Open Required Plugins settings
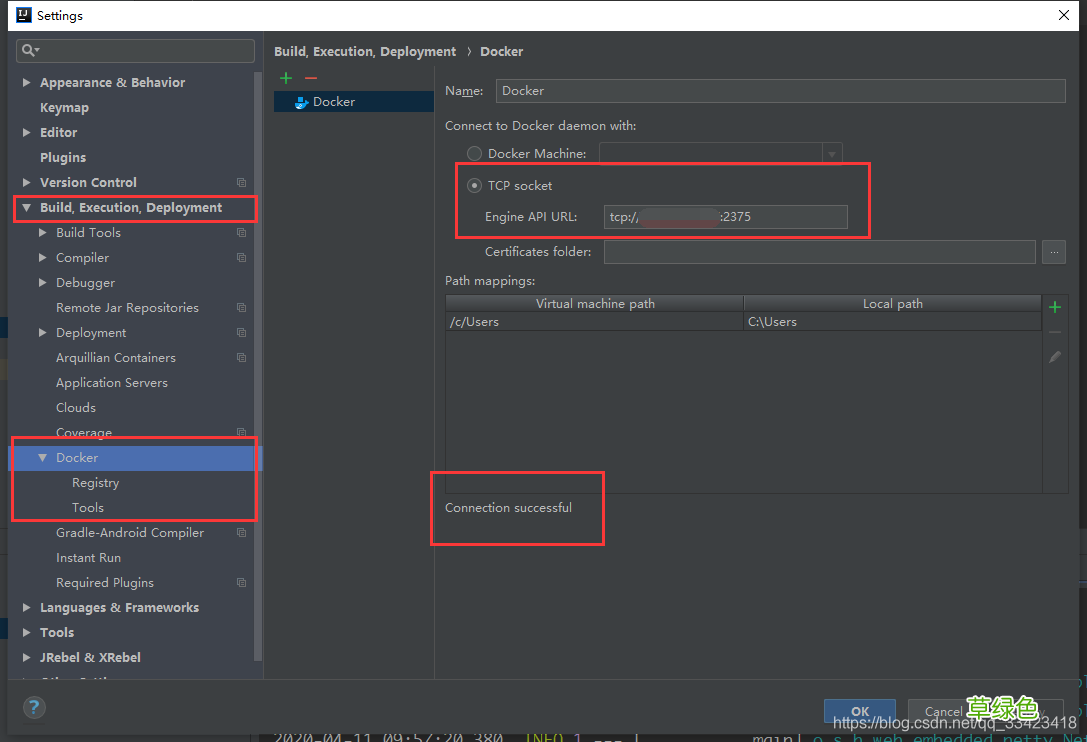The image size is (1087, 742). click(x=105, y=583)
